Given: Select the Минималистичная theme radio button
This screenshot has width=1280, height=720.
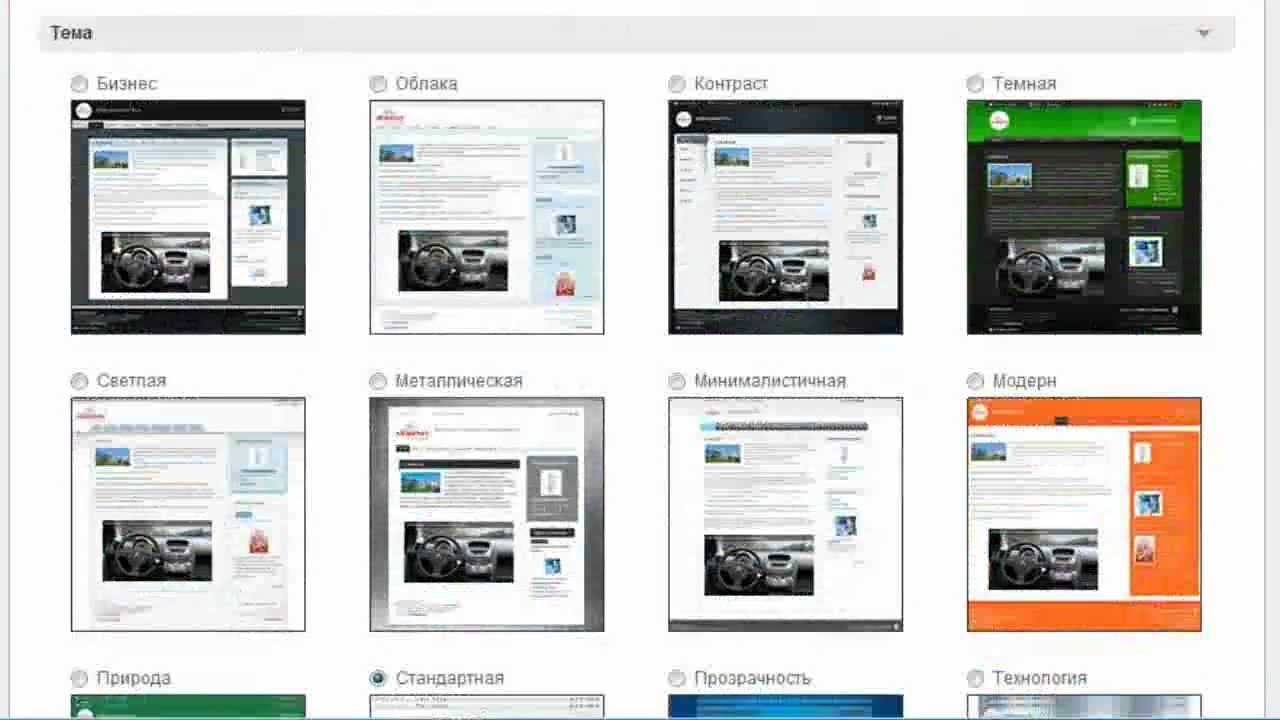Looking at the screenshot, I should tap(677, 381).
